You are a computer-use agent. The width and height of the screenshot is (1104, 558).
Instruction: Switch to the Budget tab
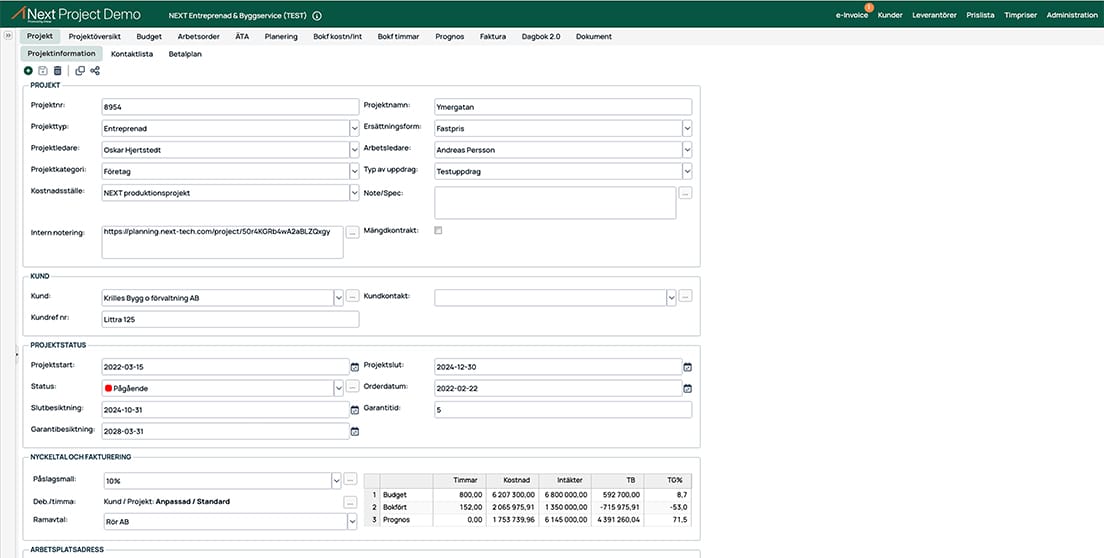click(x=148, y=36)
